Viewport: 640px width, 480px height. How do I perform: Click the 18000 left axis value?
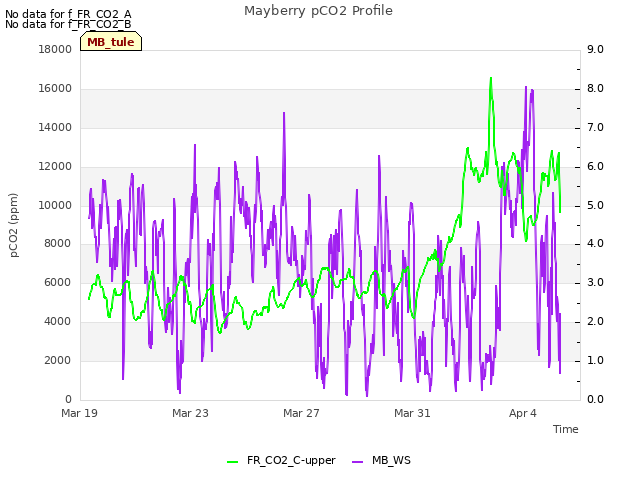coord(55,49)
